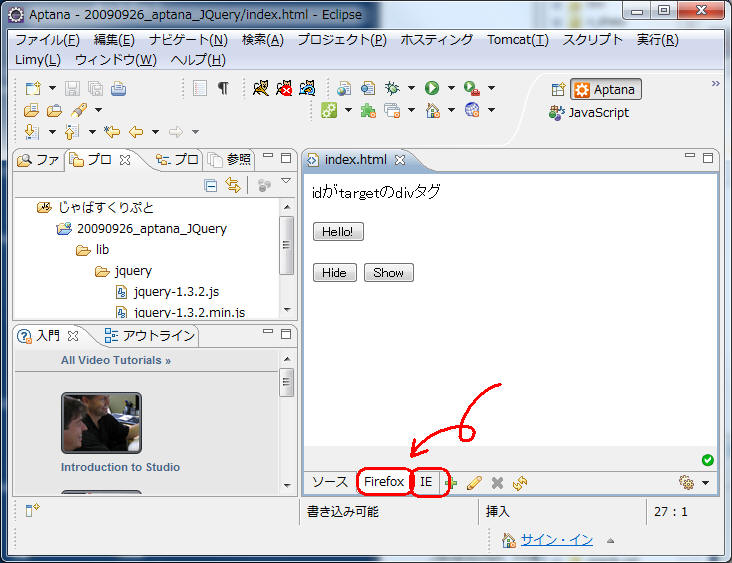Click the refresh icon in the preview bar

pos(519,482)
